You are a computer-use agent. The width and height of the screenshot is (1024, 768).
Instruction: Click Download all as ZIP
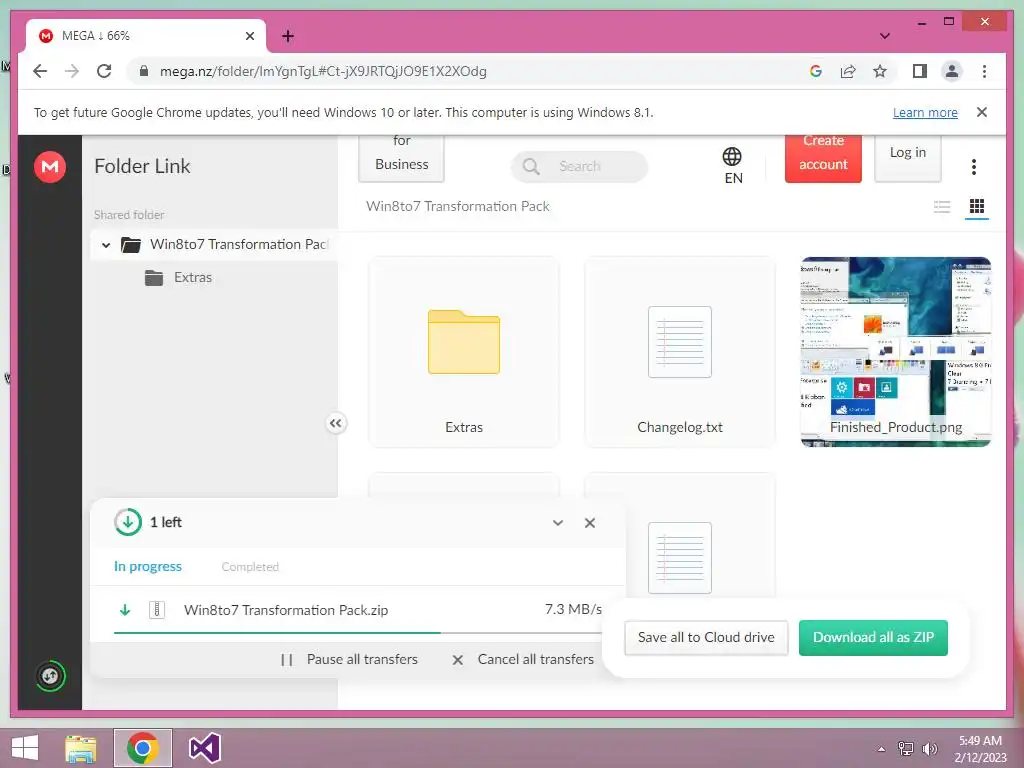pyautogui.click(x=873, y=637)
